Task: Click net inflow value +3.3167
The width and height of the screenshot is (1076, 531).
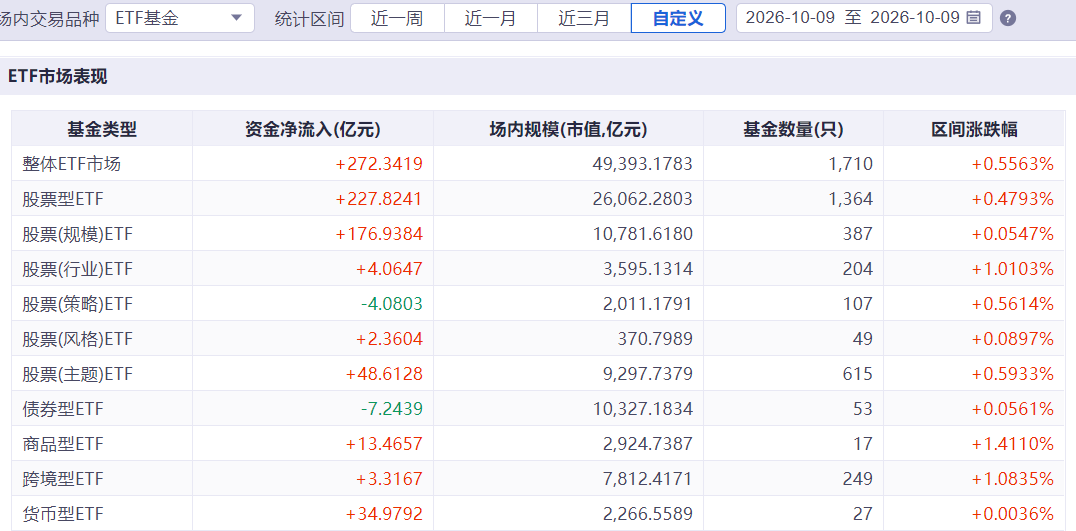Action: (389, 479)
